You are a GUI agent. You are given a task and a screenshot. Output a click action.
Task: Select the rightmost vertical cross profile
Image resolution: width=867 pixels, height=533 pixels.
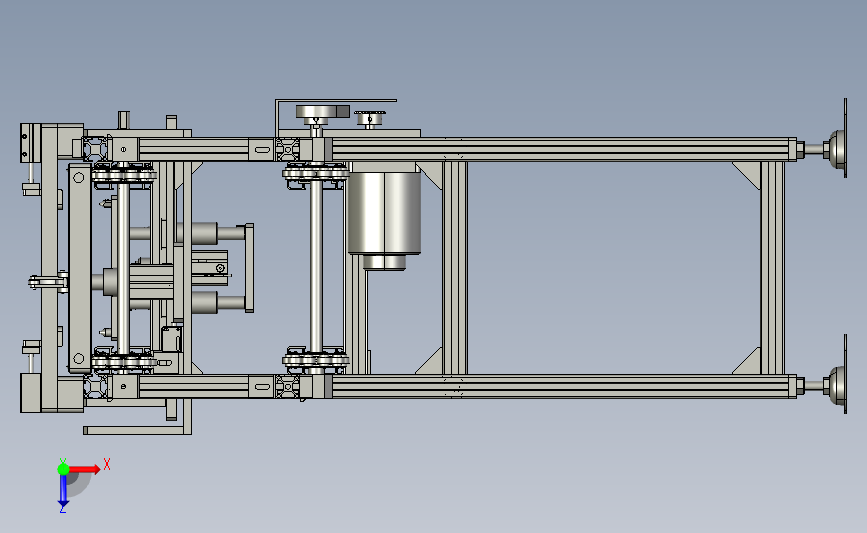(x=772, y=268)
